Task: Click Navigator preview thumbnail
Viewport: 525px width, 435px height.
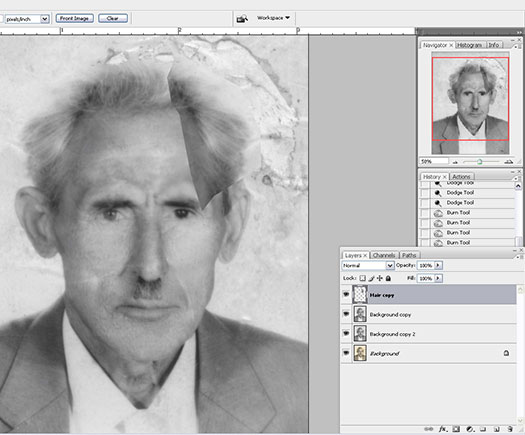Action: click(470, 103)
